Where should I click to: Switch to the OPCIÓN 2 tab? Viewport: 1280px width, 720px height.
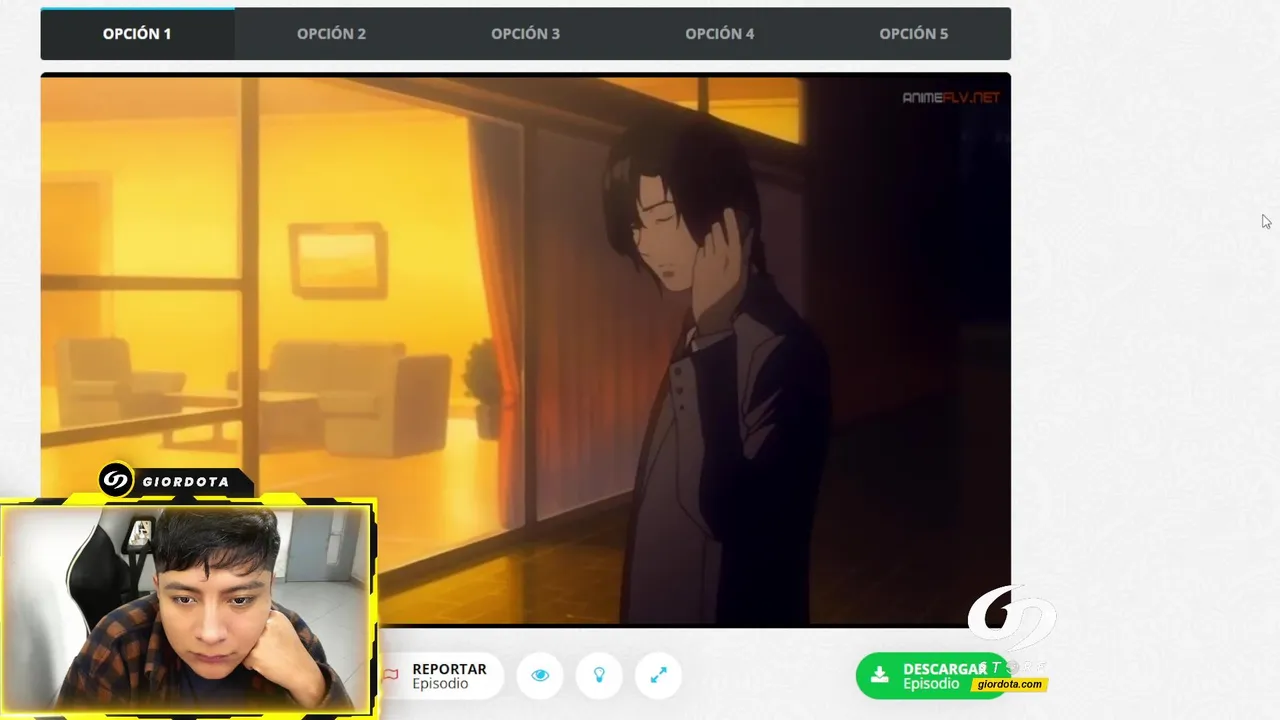(331, 34)
